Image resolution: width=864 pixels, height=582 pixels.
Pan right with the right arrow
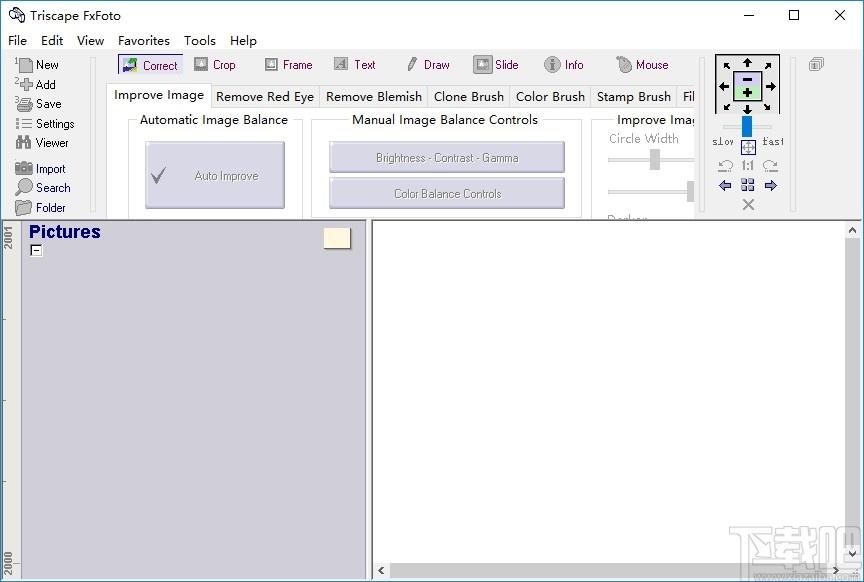click(x=771, y=86)
